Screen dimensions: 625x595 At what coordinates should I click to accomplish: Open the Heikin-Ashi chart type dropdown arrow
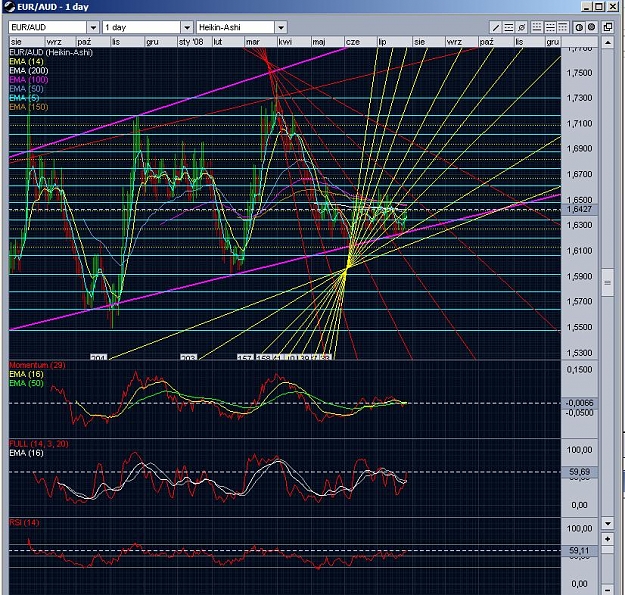point(281,27)
